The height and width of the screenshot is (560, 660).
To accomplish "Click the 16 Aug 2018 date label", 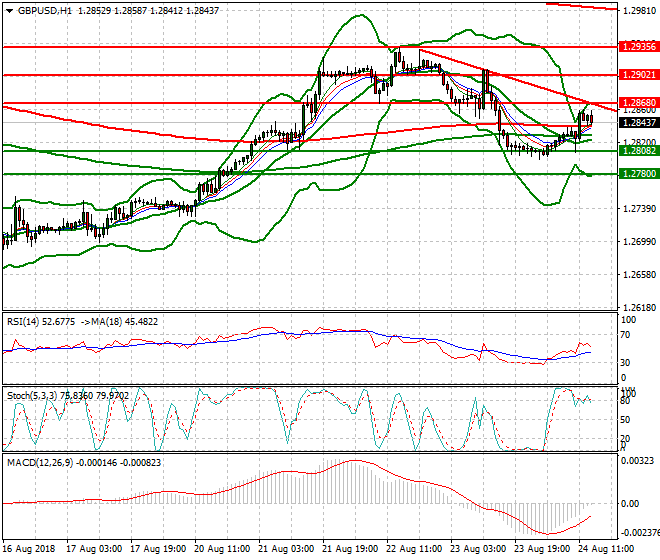I will click(x=29, y=549).
